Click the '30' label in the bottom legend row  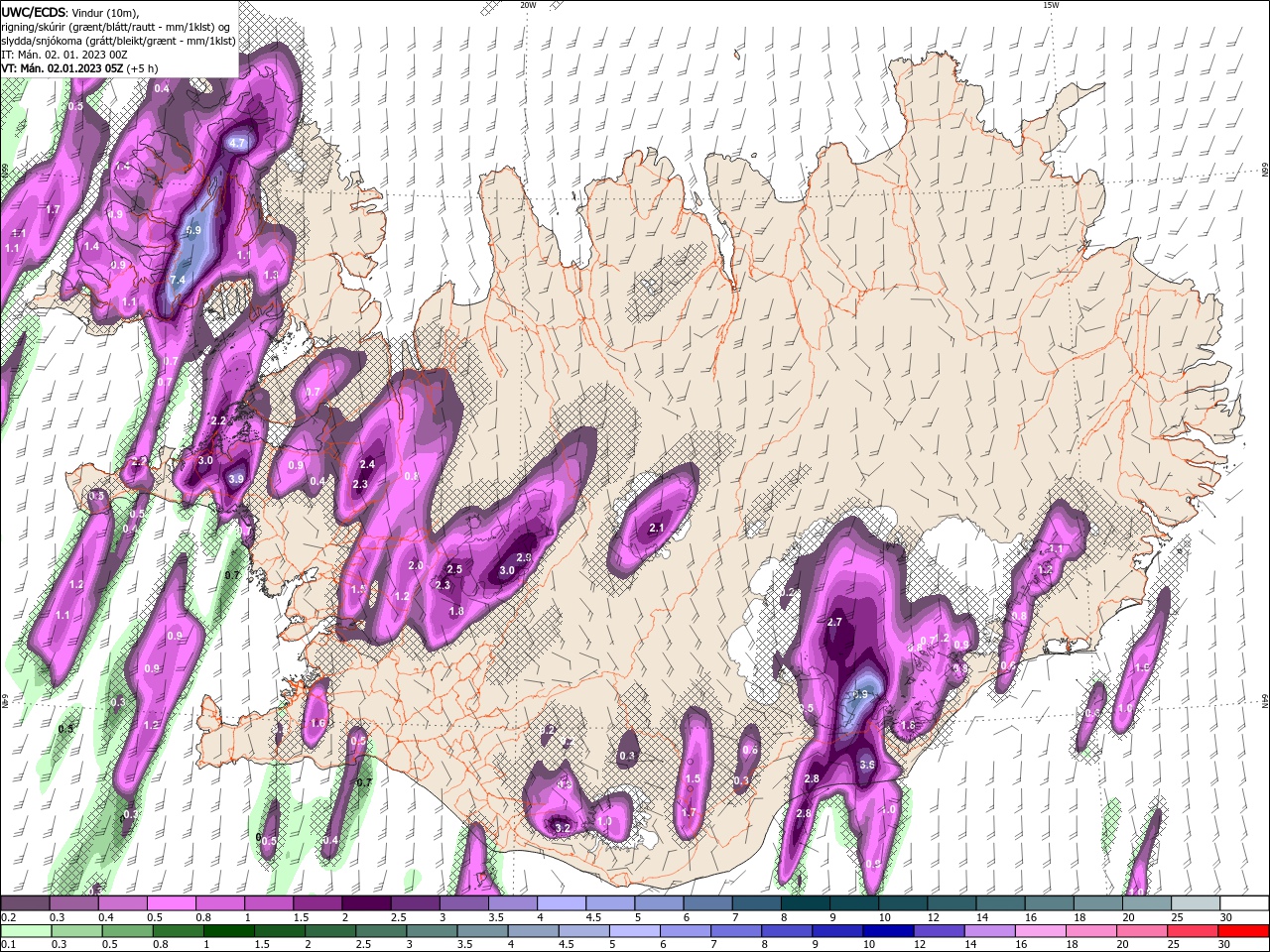pyautogui.click(x=1224, y=945)
